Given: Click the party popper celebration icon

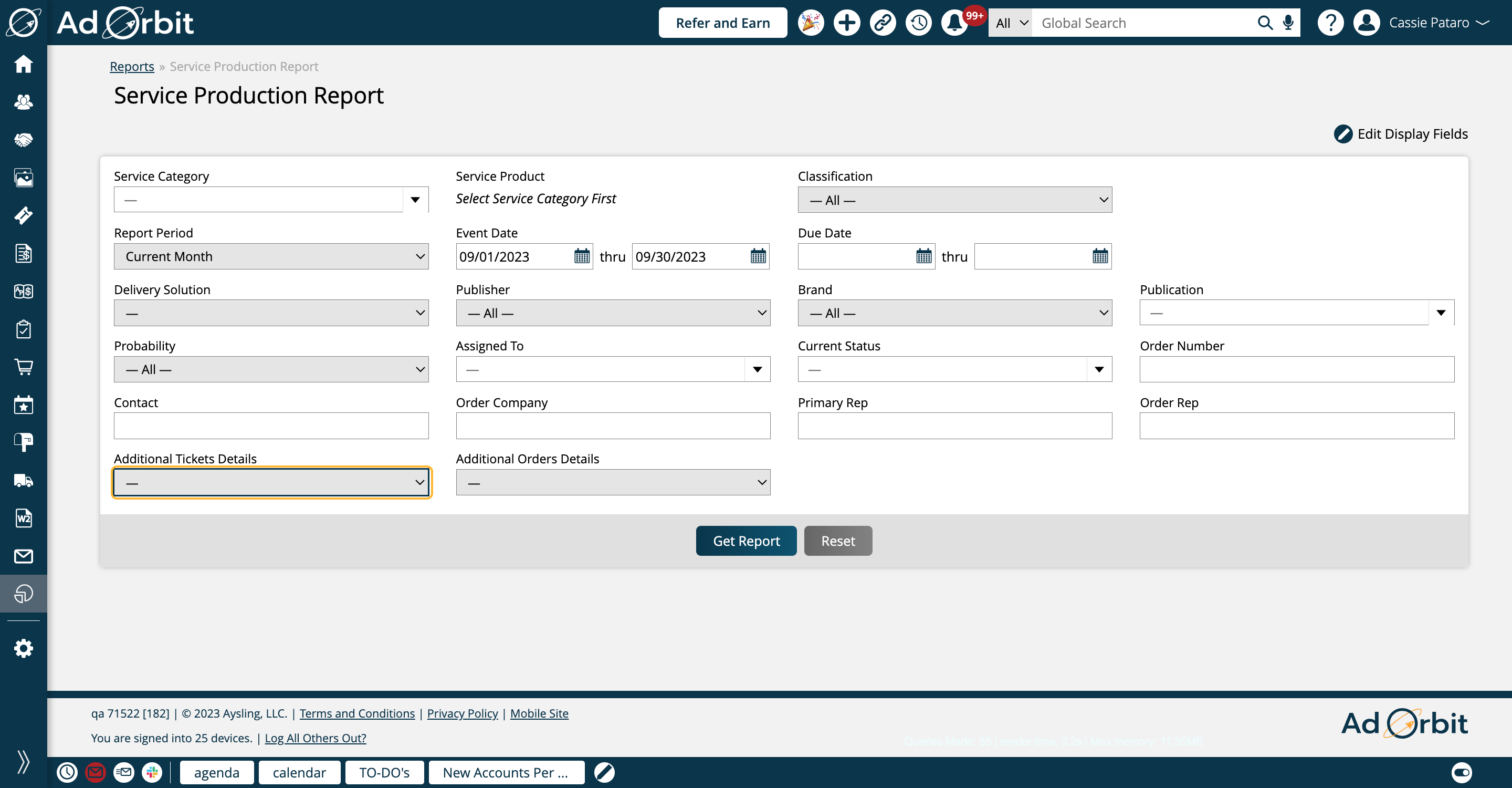Looking at the screenshot, I should pos(811,22).
